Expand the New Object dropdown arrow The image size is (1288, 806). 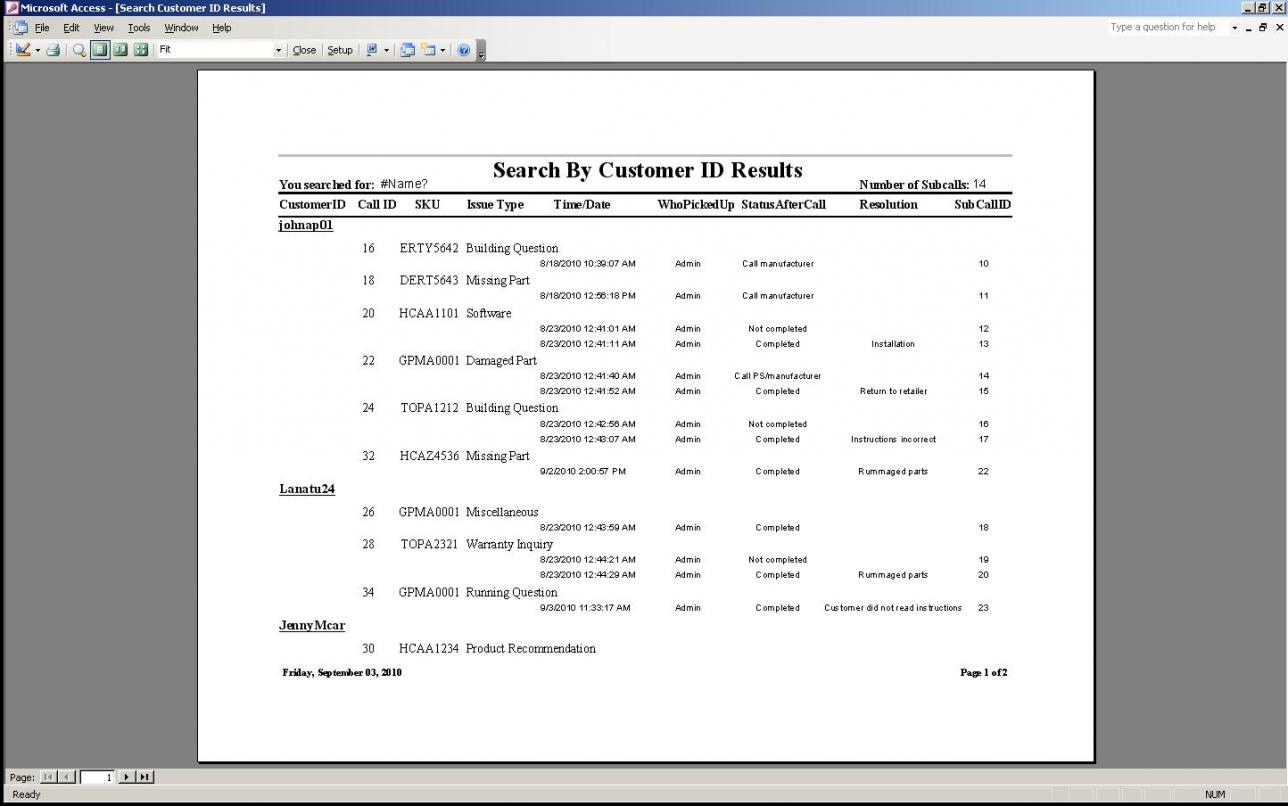(443, 49)
